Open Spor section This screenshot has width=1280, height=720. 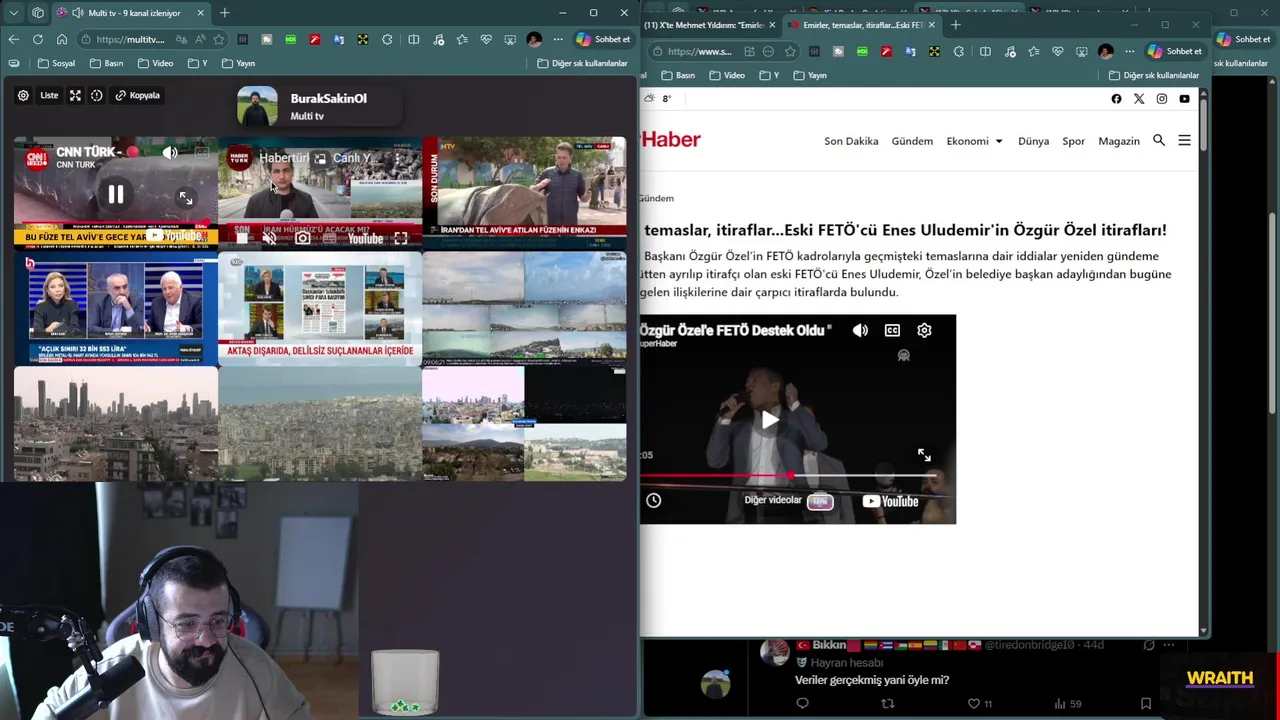click(1073, 141)
